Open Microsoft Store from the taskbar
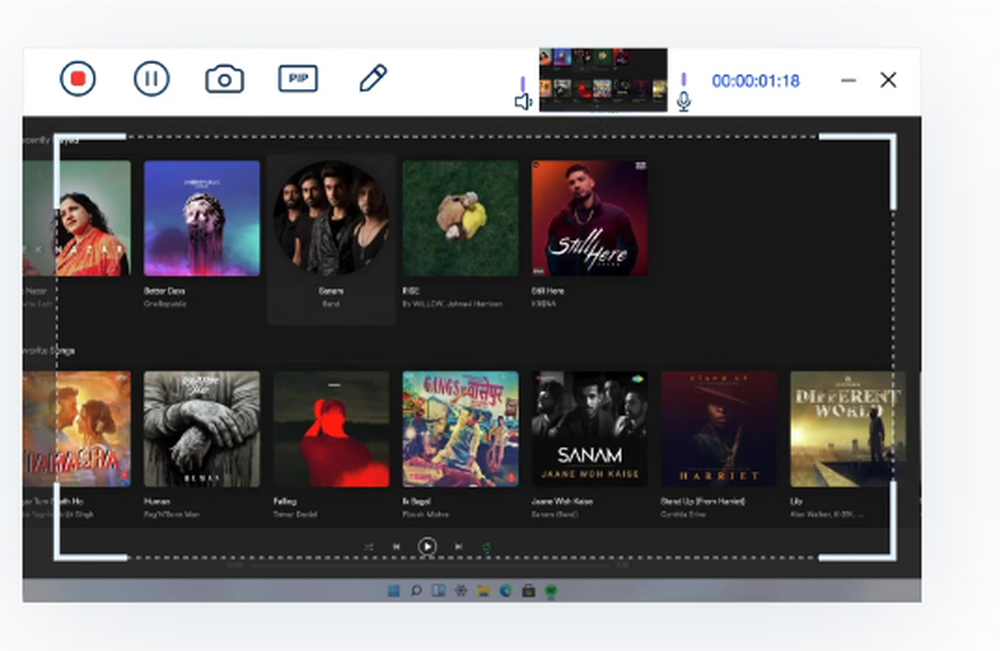1000x651 pixels. tap(528, 591)
